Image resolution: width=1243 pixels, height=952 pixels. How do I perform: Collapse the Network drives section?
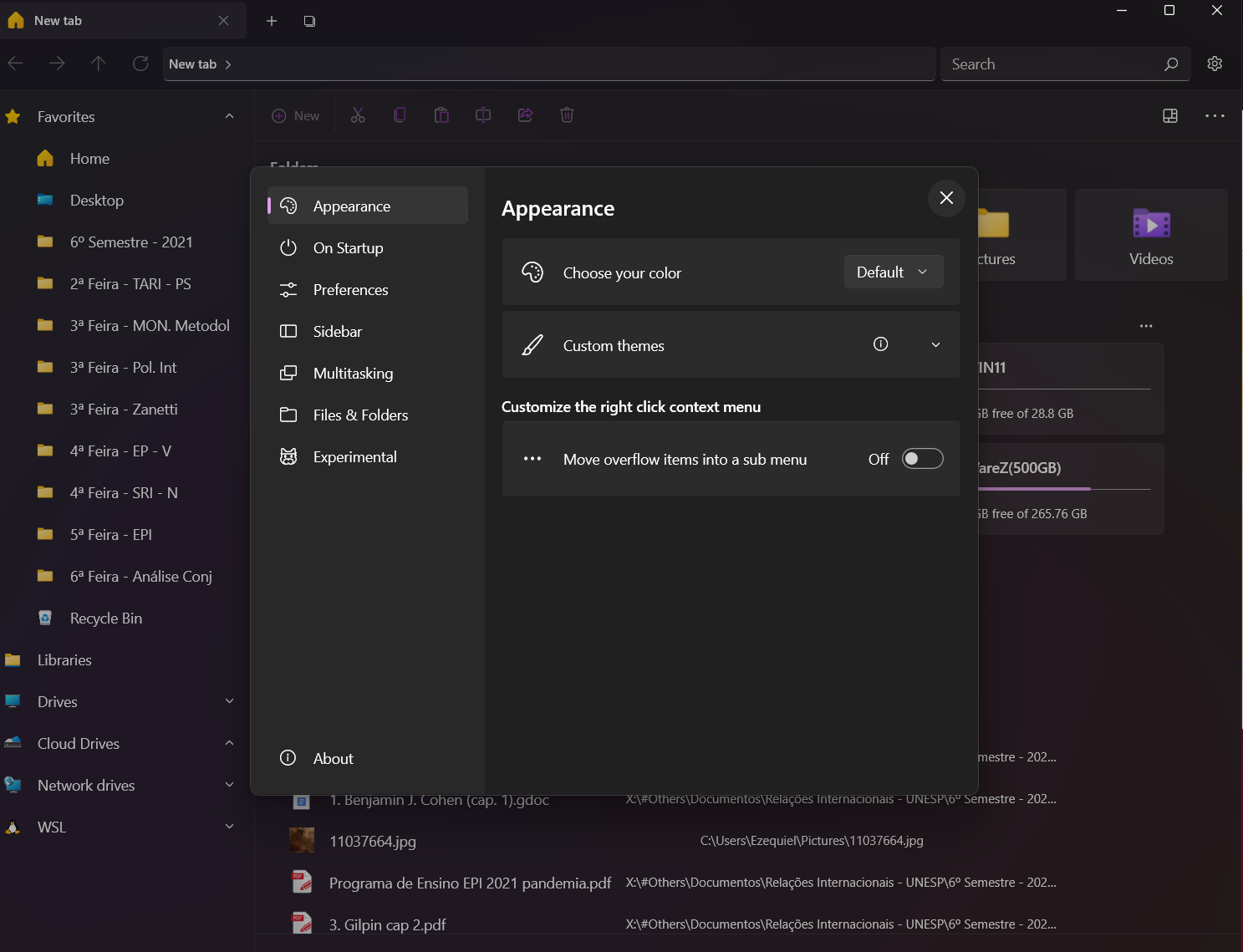coord(229,785)
